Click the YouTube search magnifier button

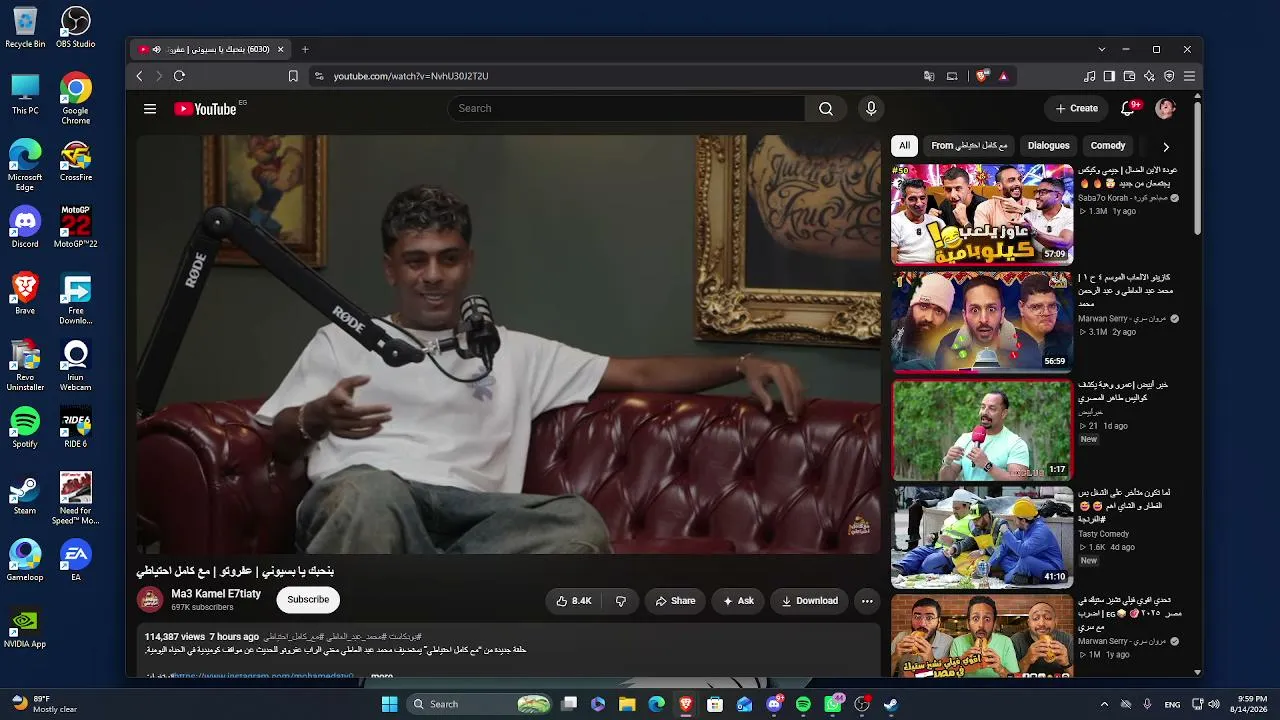tap(826, 109)
